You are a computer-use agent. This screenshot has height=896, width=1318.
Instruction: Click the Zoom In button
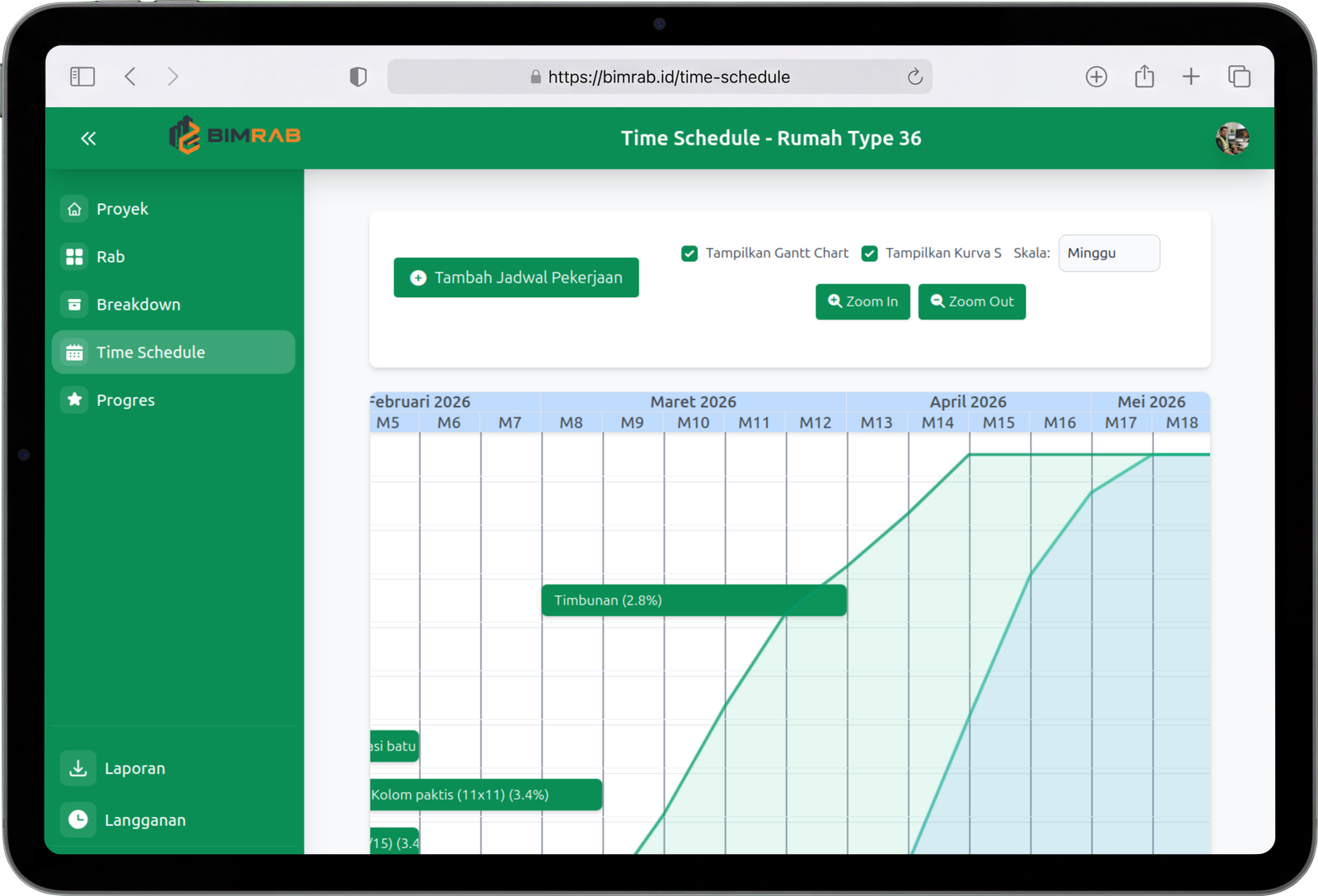click(862, 301)
